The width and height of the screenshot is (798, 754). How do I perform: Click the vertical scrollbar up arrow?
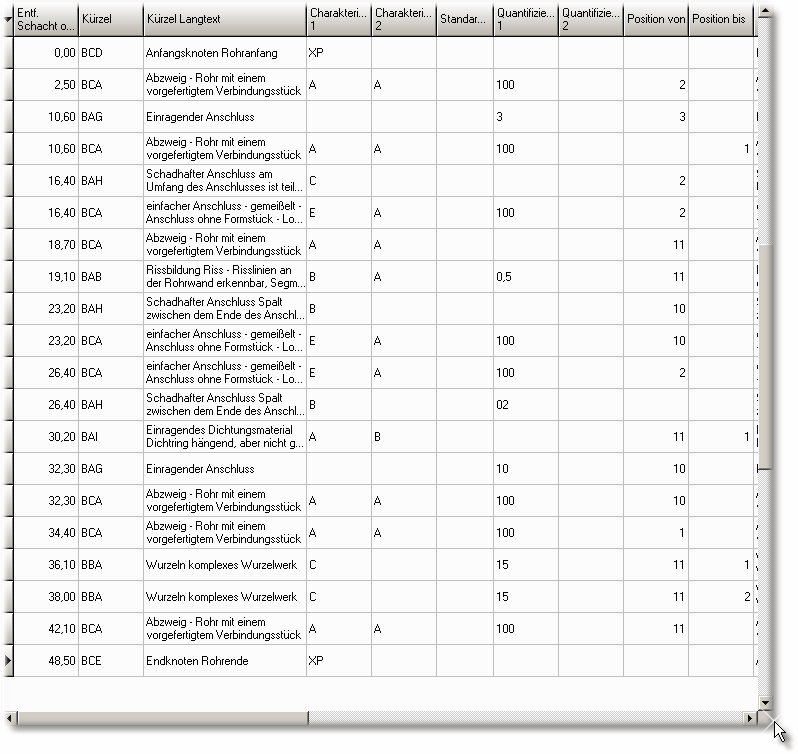[765, 10]
